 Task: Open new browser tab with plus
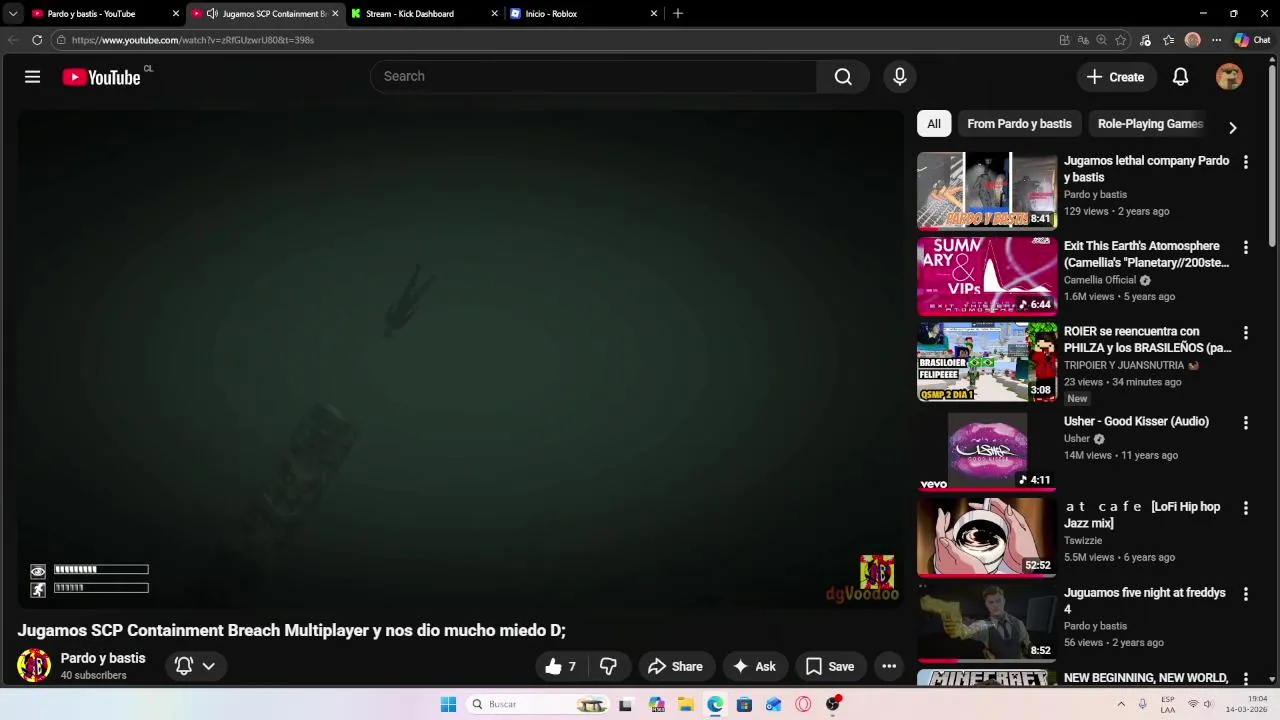tap(678, 13)
